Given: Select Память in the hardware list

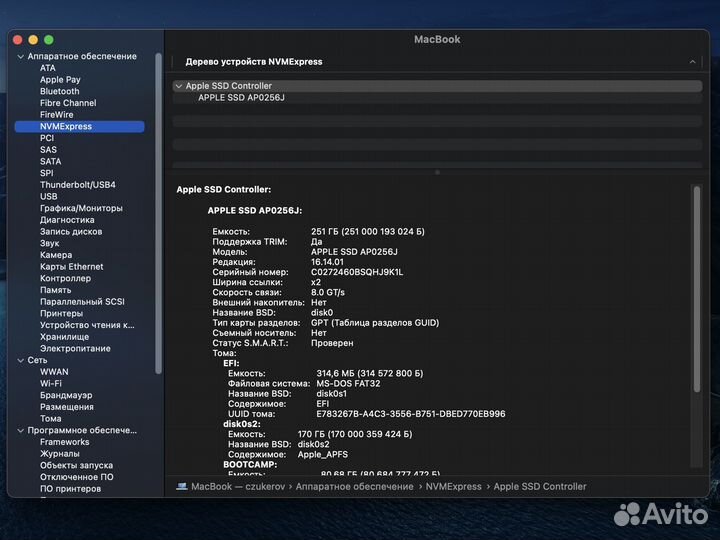Looking at the screenshot, I should click(55, 290).
